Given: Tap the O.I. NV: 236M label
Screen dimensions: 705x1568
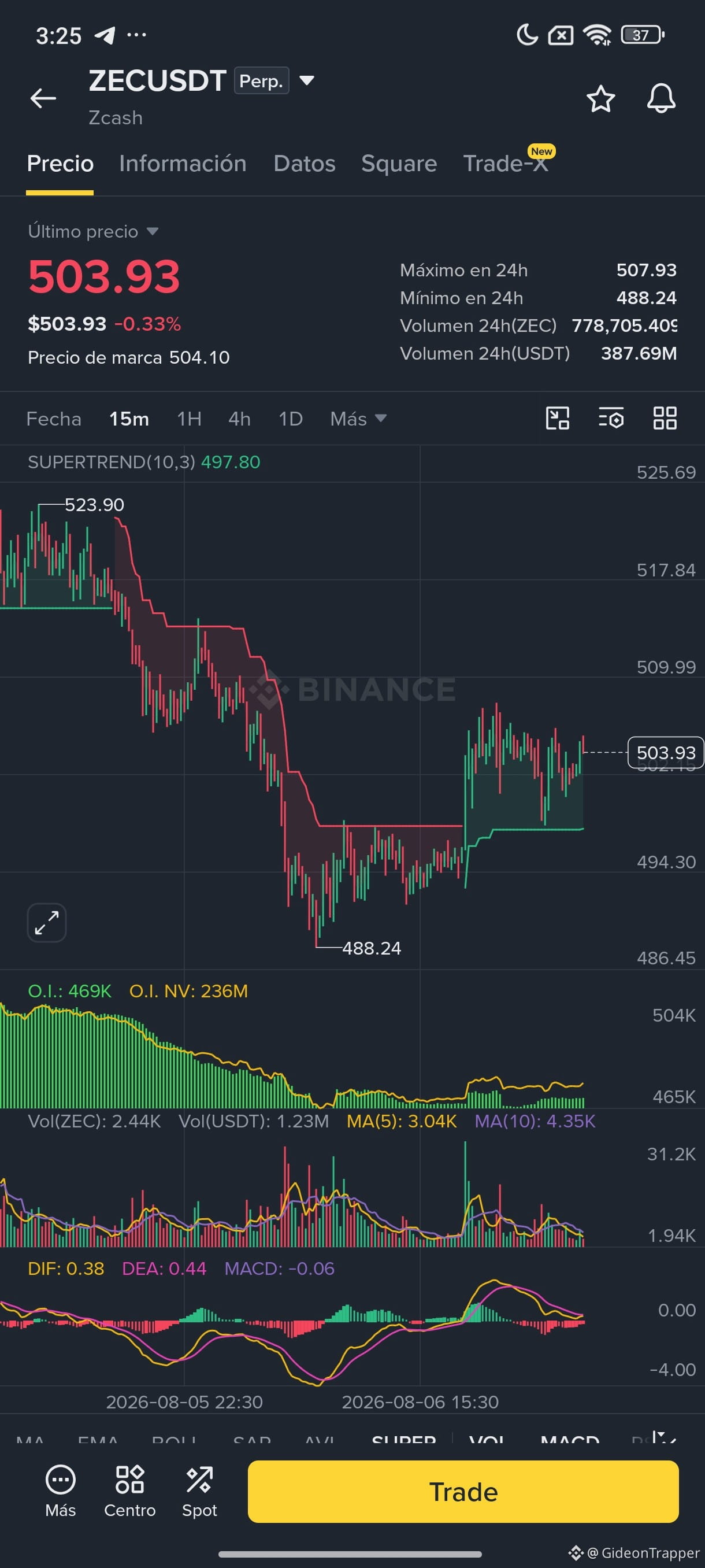Looking at the screenshot, I should (188, 991).
